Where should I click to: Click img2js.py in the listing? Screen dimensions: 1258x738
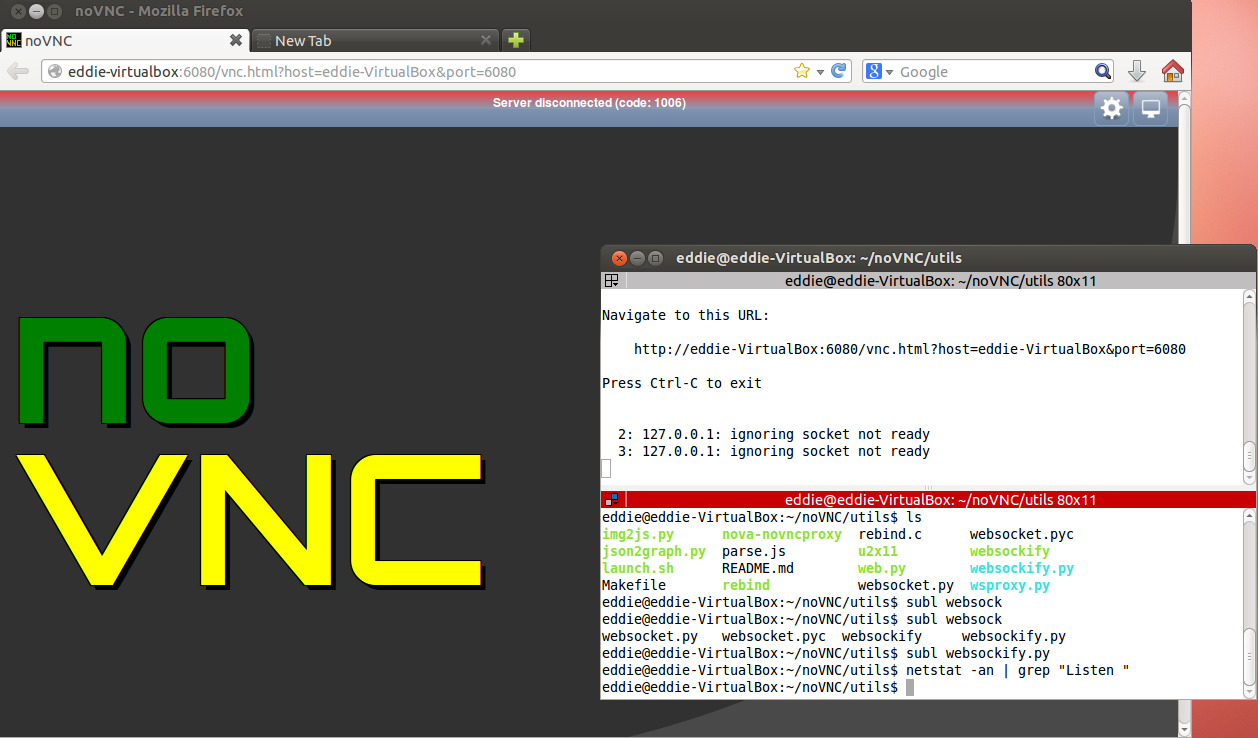638,534
